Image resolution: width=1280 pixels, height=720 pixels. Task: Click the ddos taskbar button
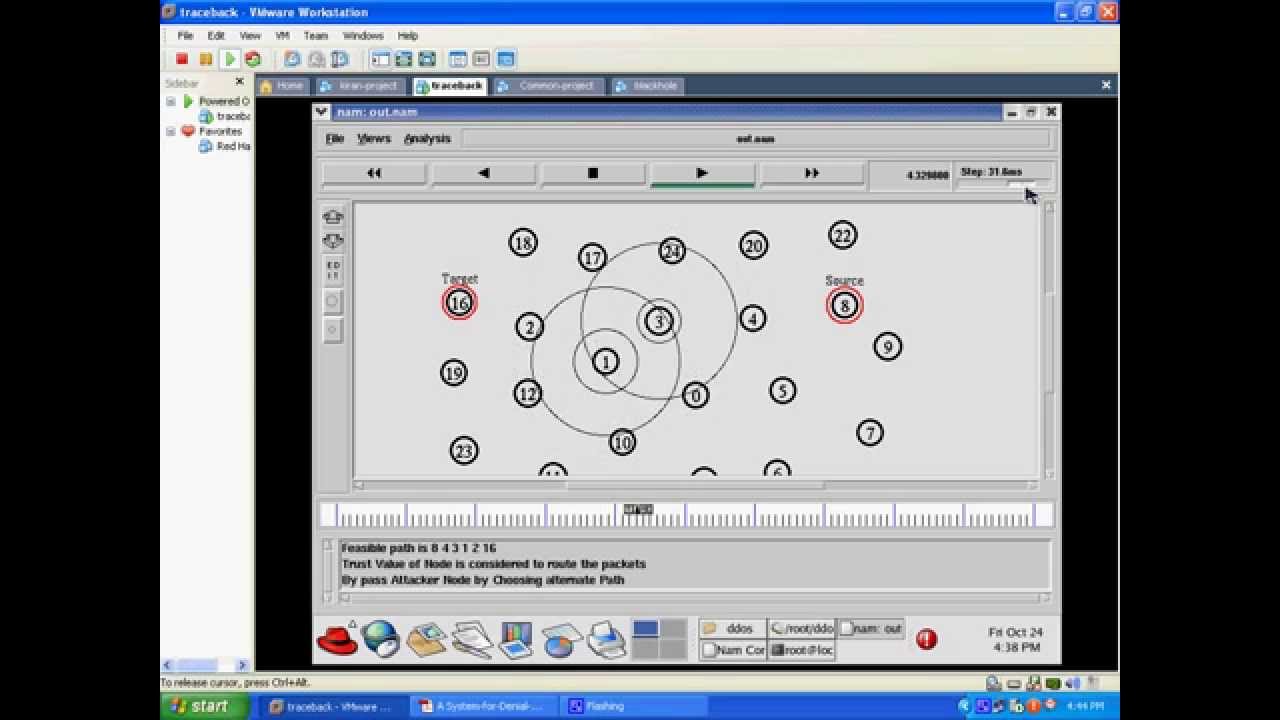[733, 629]
